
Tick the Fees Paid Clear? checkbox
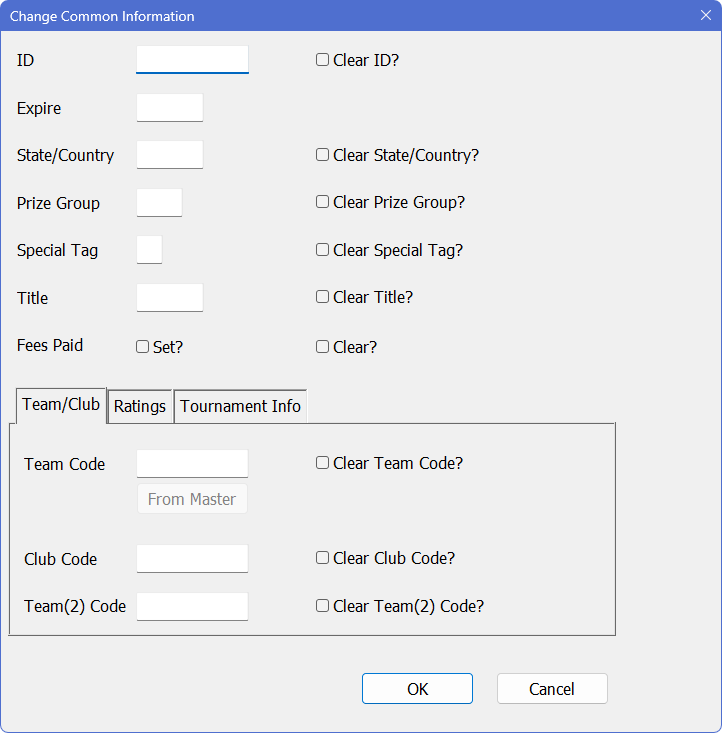(x=323, y=347)
